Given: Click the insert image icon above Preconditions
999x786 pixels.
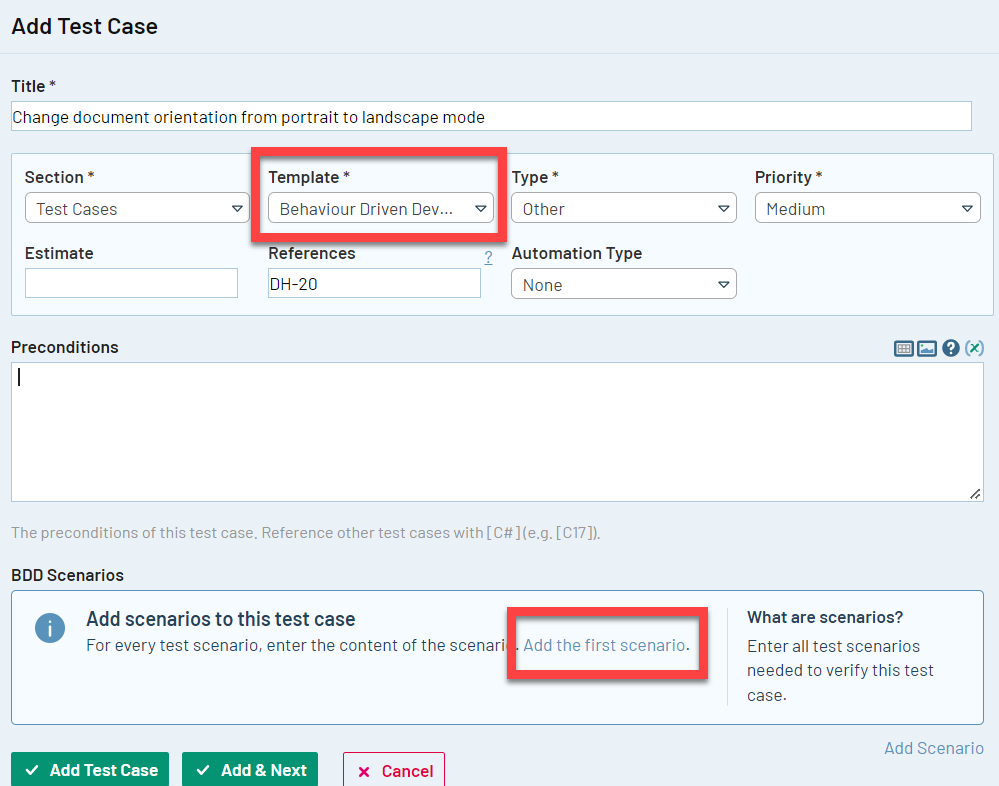Looking at the screenshot, I should pos(927,348).
